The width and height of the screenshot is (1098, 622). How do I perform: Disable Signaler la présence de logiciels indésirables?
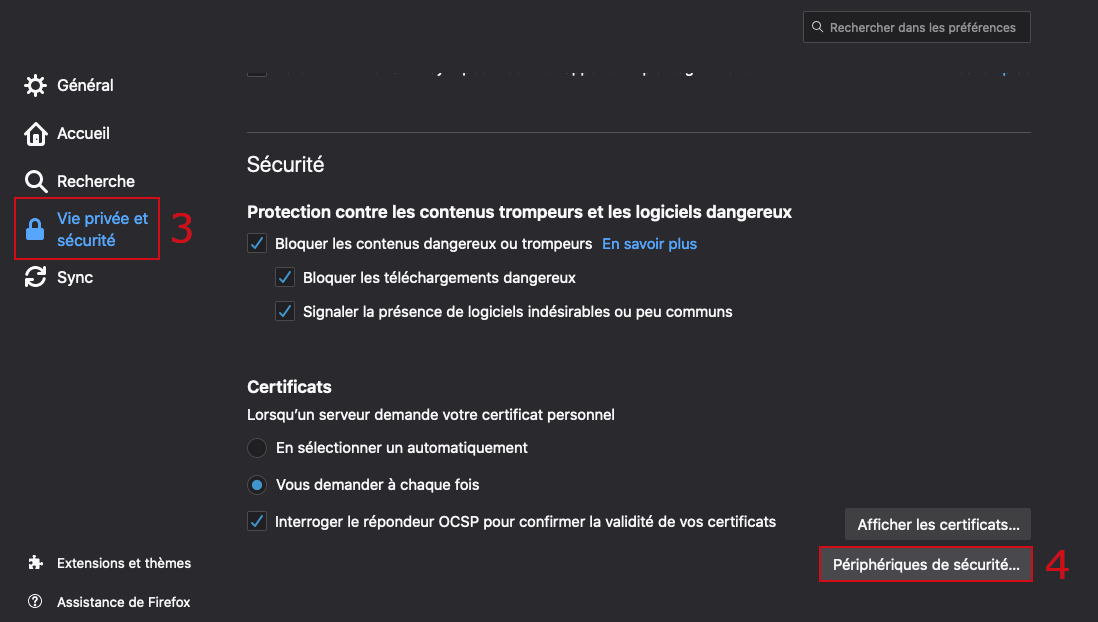[285, 312]
